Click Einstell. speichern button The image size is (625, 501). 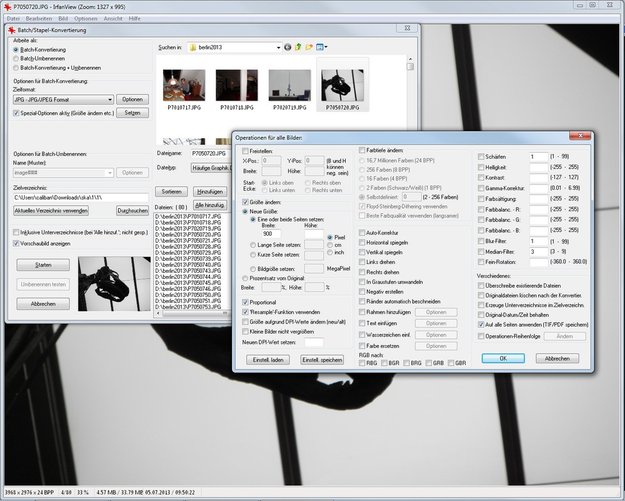tap(322, 360)
